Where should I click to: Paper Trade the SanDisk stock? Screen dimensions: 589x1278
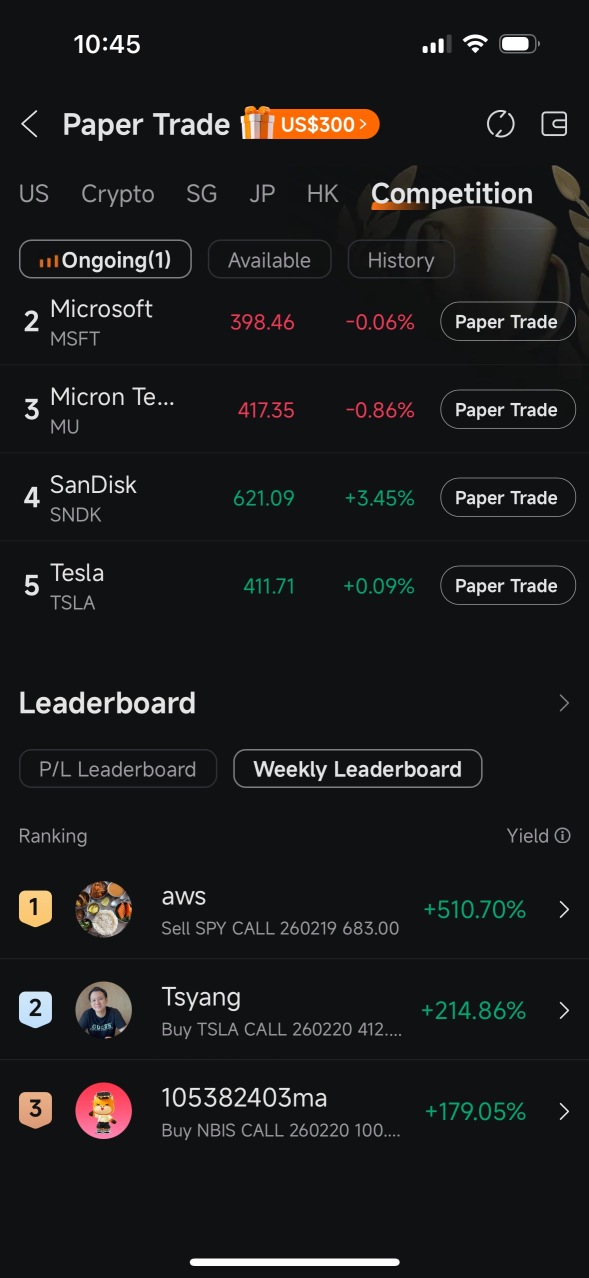[507, 498]
